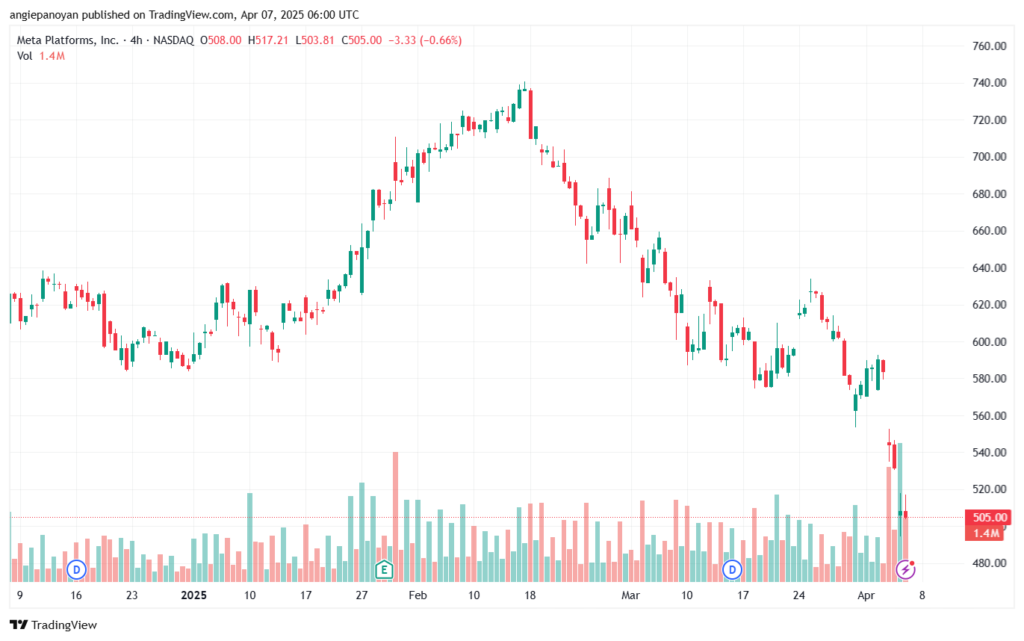
Task: Click the Meta Platforms, Inc. symbol title
Action: [67, 40]
